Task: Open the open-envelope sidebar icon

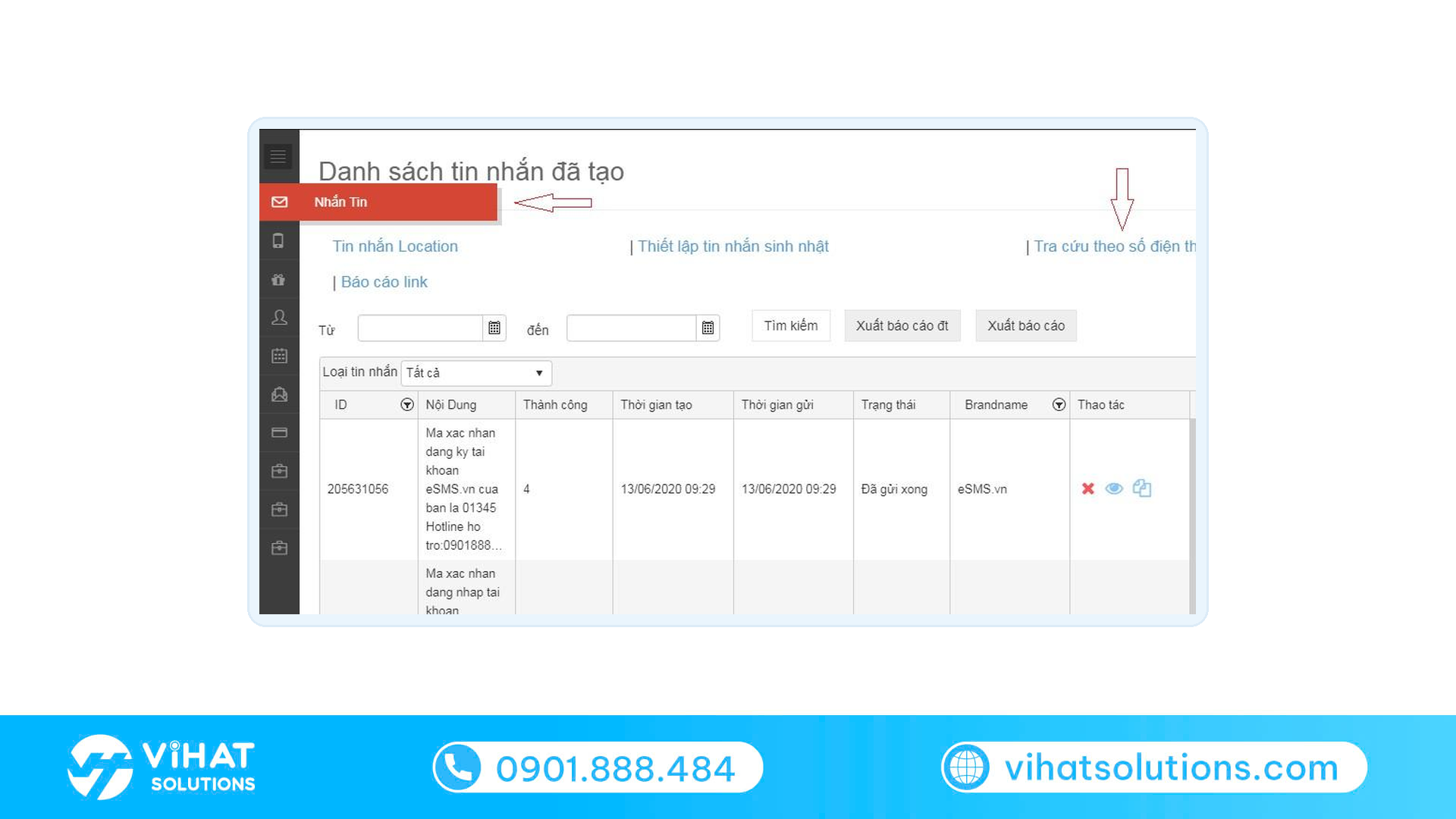Action: click(279, 394)
